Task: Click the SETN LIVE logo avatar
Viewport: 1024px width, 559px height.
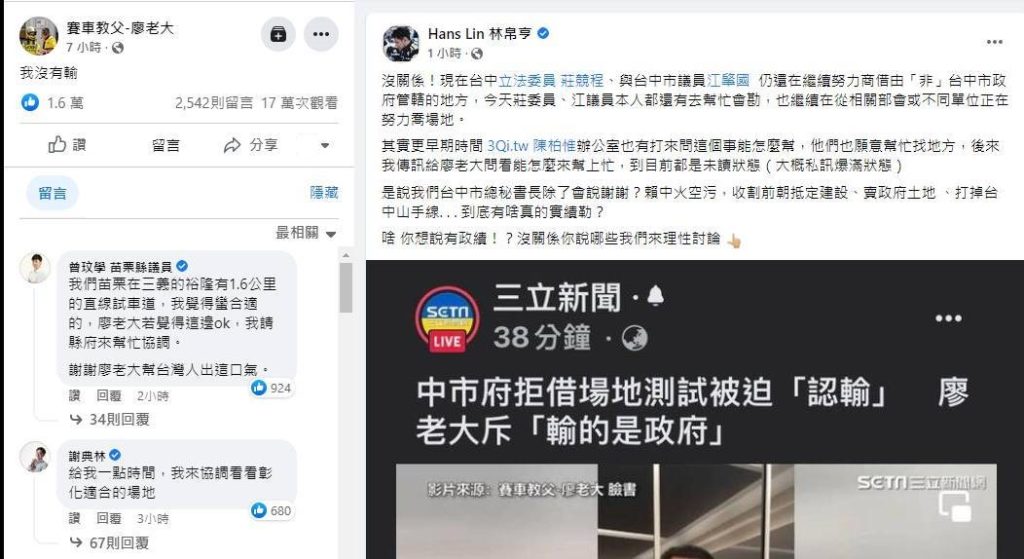Action: coord(447,320)
